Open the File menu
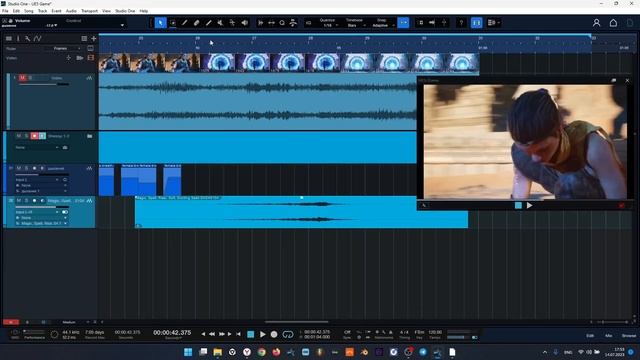The height and width of the screenshot is (360, 640). click(5, 11)
